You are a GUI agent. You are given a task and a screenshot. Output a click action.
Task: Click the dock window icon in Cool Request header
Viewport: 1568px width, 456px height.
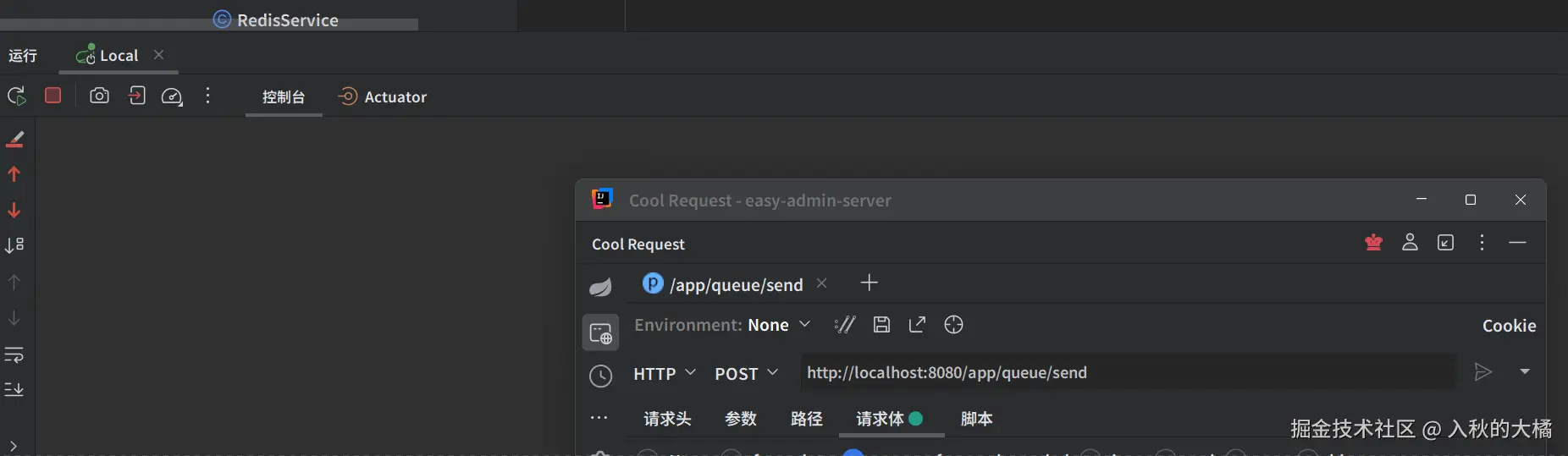1446,243
